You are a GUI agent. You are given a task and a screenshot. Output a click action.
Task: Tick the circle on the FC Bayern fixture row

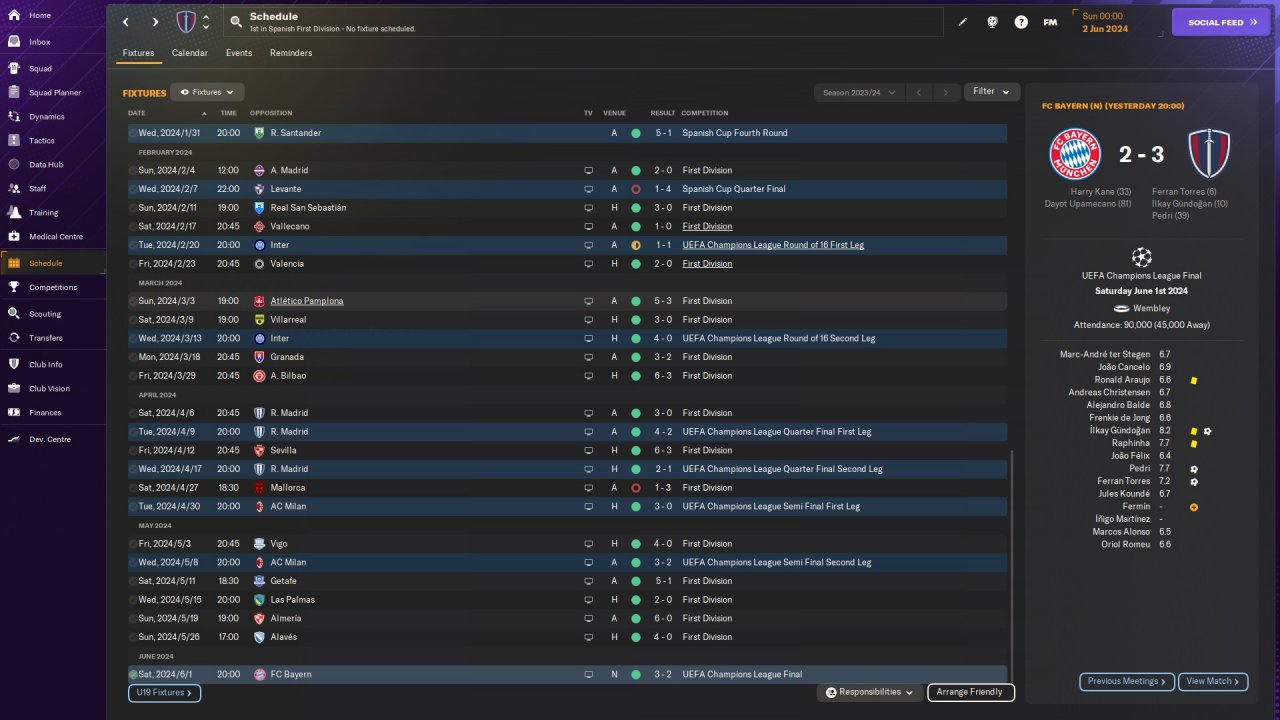134,675
